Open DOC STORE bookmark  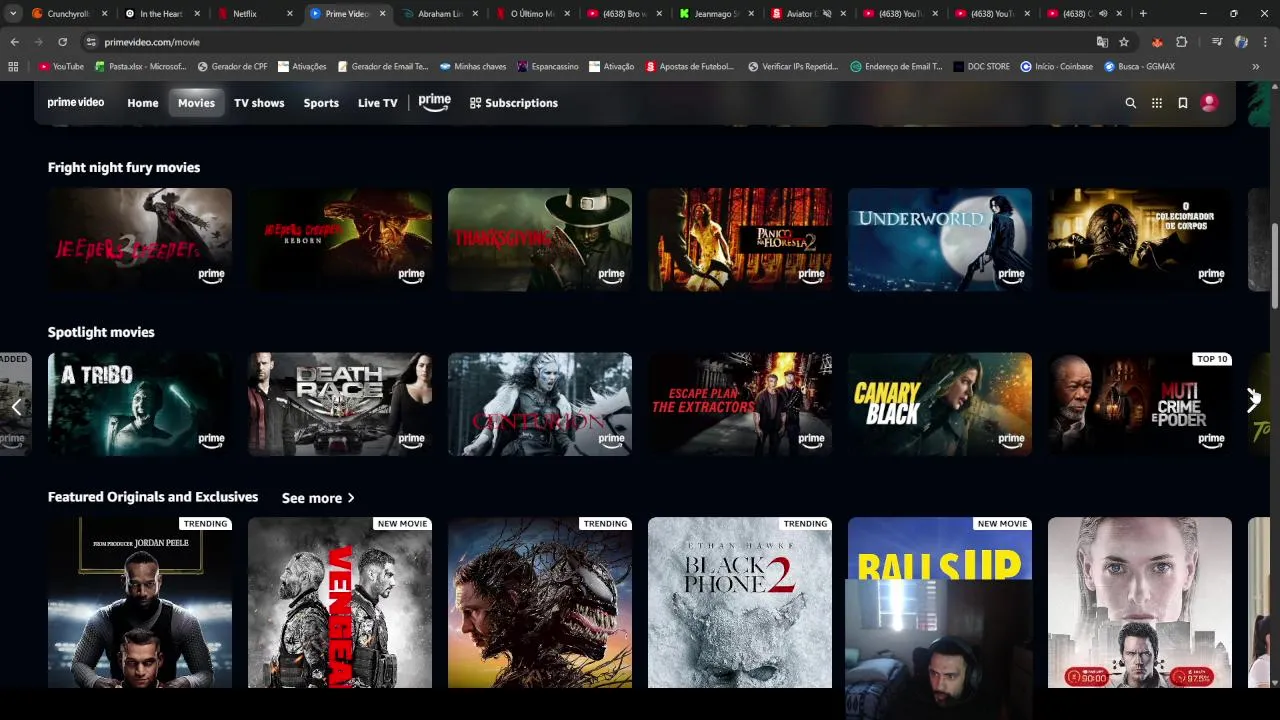[x=981, y=66]
